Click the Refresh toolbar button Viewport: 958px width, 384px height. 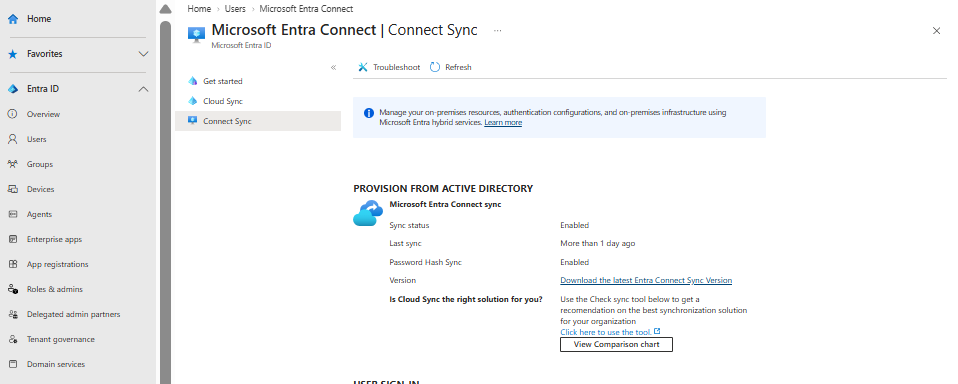click(451, 67)
